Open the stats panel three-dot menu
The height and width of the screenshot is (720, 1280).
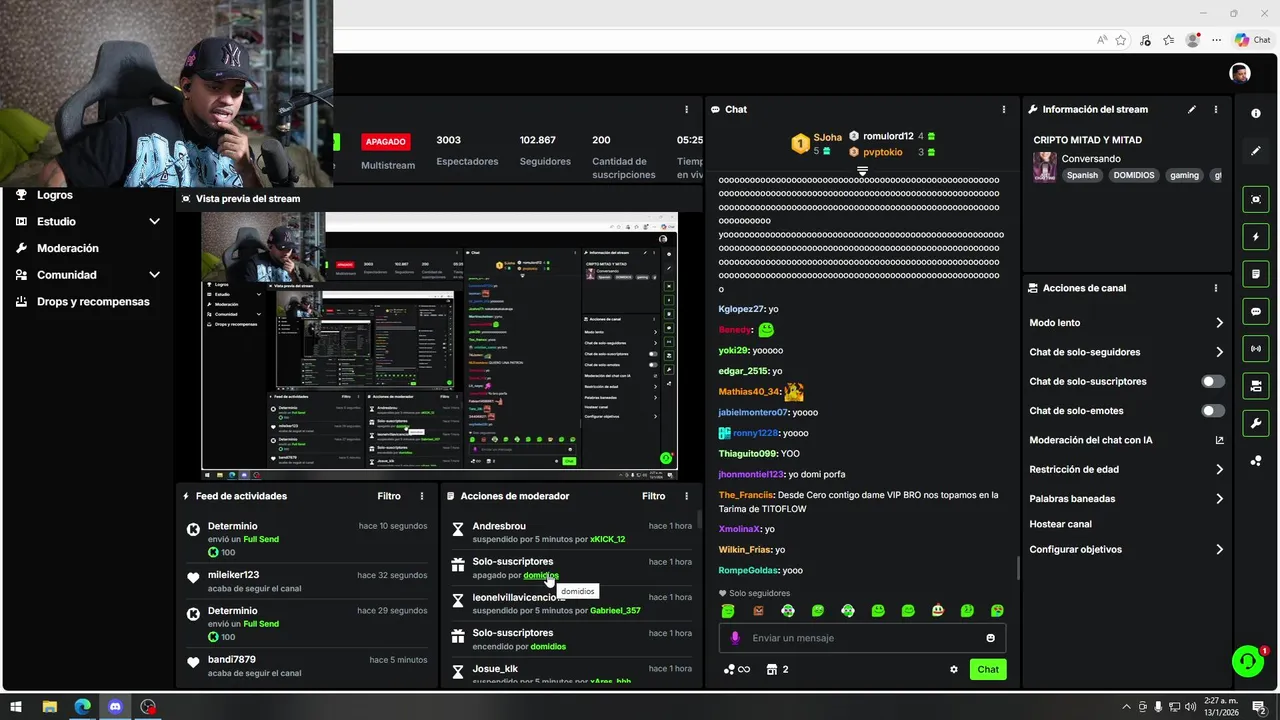686,109
